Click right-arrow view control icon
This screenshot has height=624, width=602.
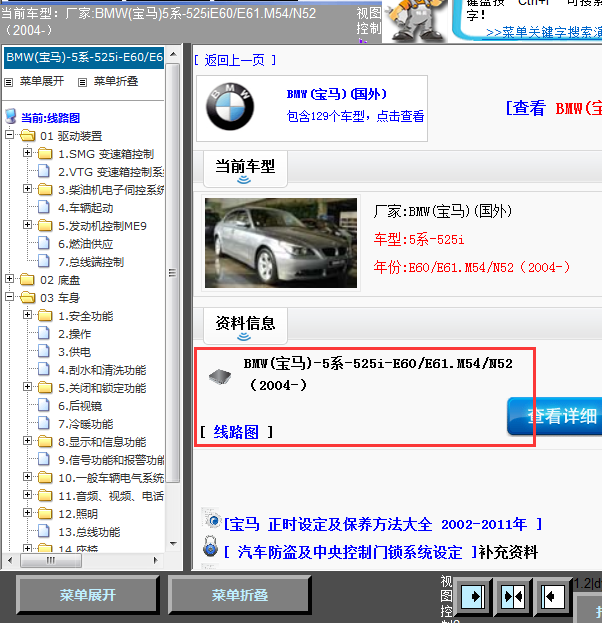click(x=473, y=596)
